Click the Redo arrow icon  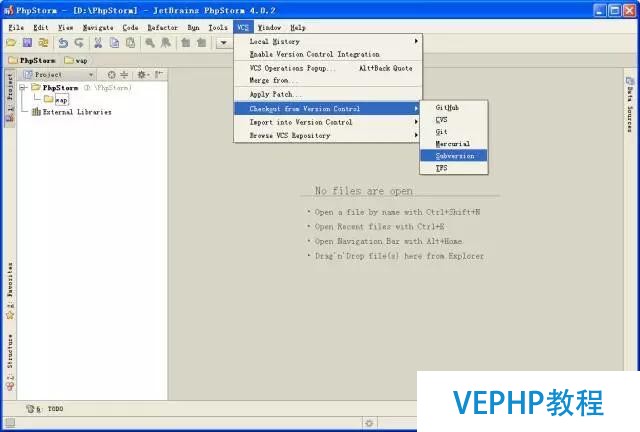click(x=79, y=42)
